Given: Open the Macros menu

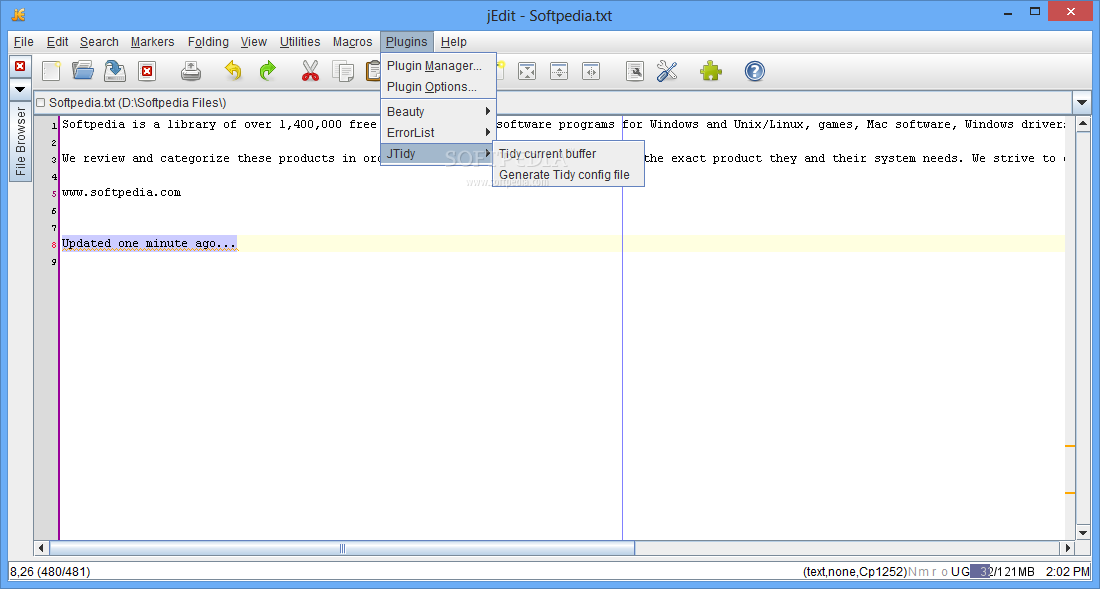Looking at the screenshot, I should (x=352, y=42).
